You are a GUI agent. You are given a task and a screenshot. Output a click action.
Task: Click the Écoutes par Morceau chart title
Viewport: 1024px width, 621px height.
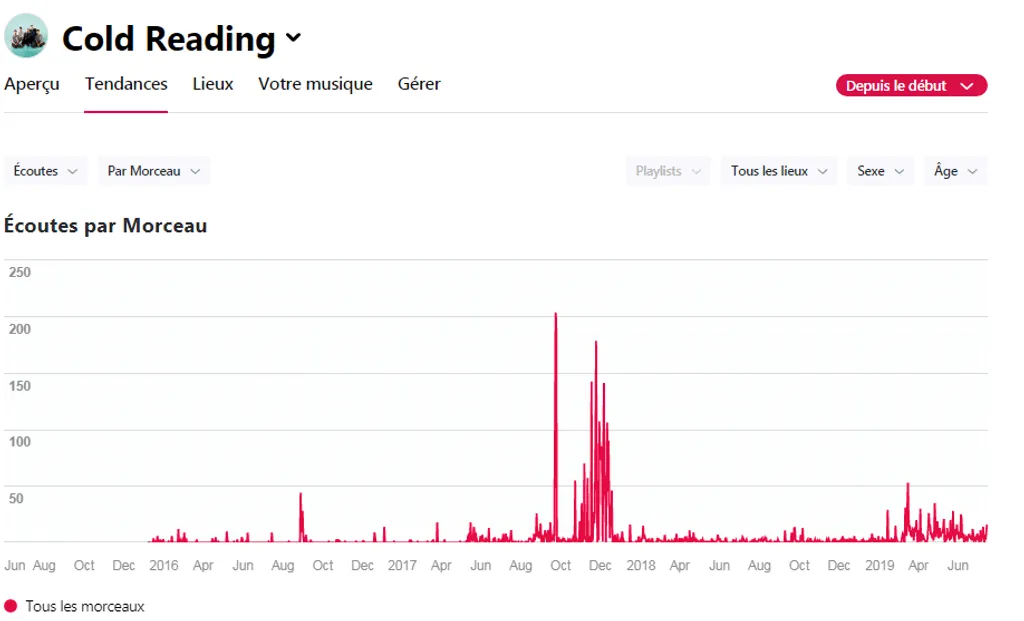(105, 225)
